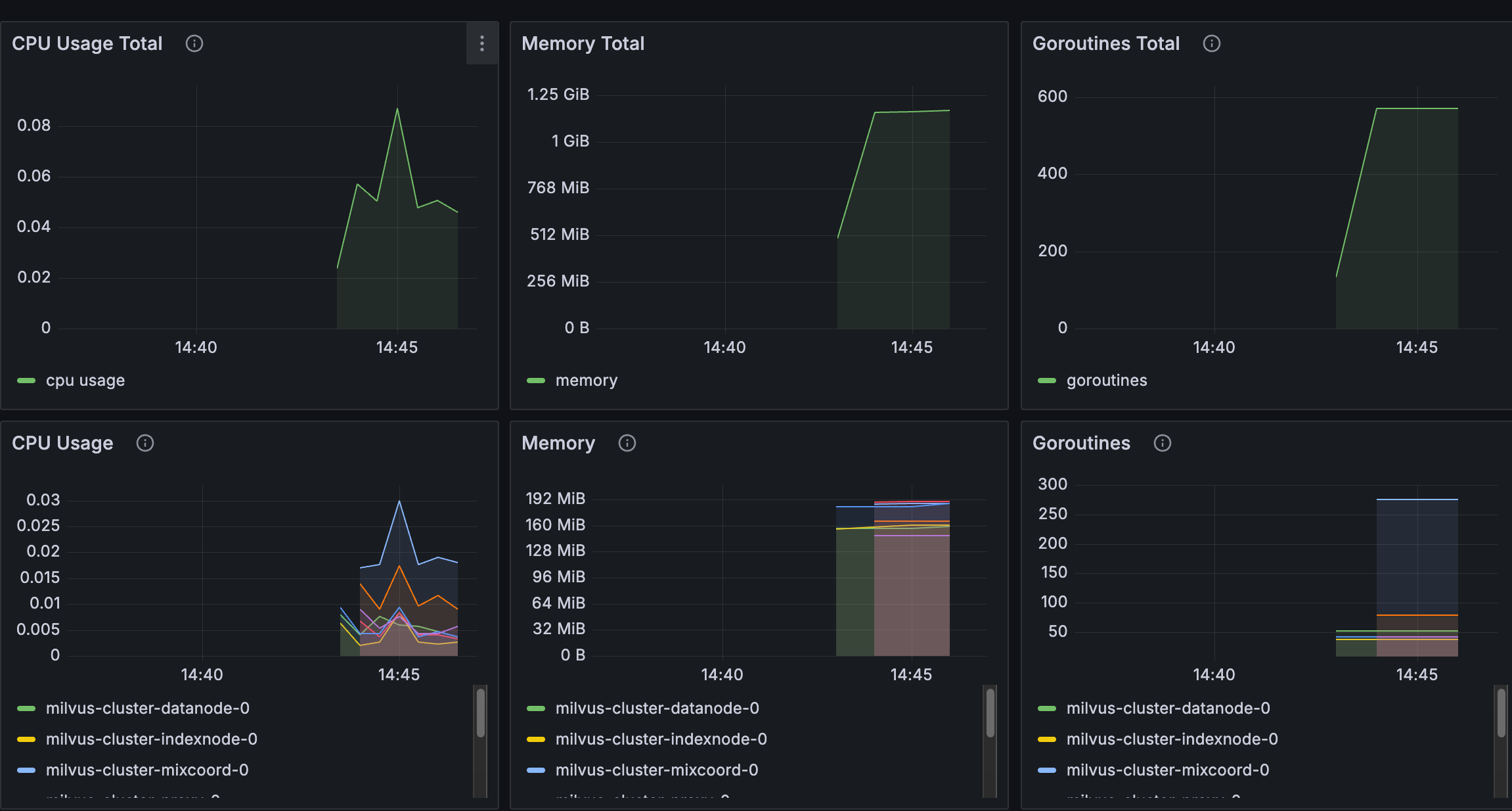Open the Memory panel title menu
The image size is (1512, 811).
coord(558,443)
